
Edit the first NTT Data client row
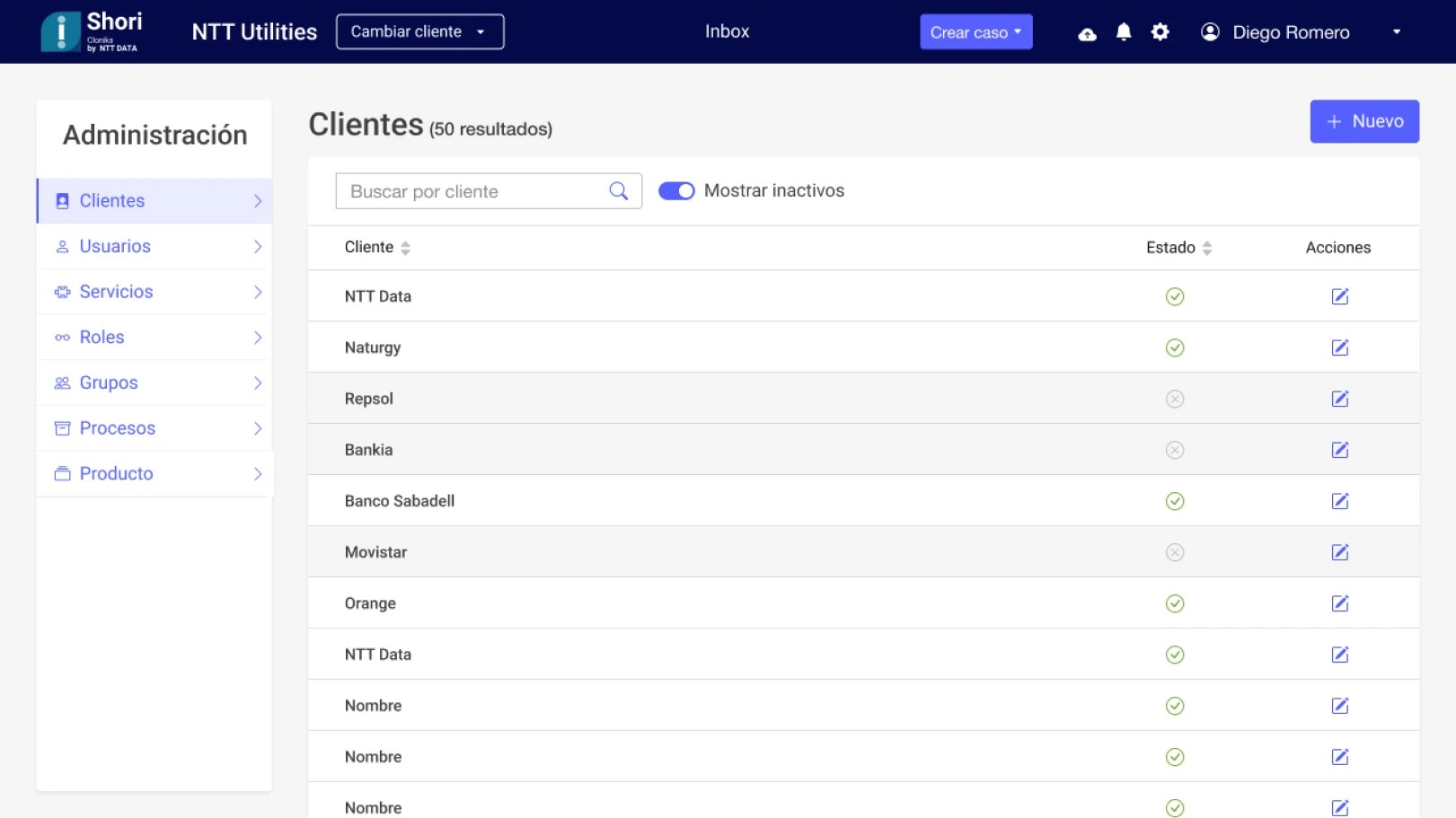1339,296
